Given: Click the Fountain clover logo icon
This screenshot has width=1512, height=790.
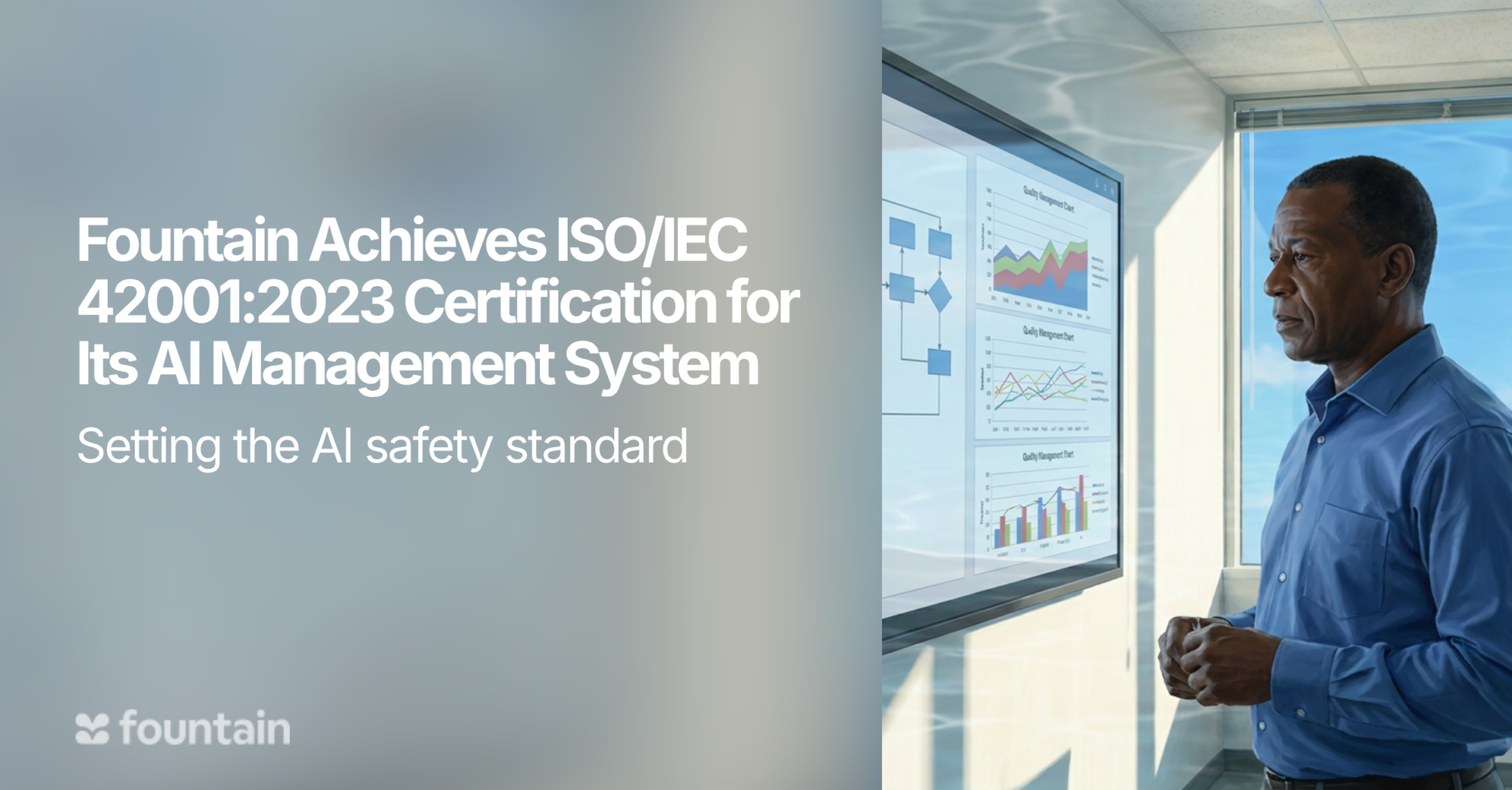Looking at the screenshot, I should (x=92, y=729).
